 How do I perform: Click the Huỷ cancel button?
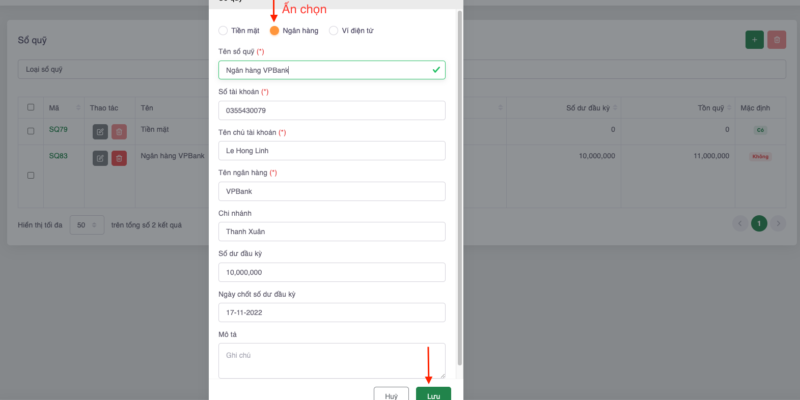click(391, 394)
